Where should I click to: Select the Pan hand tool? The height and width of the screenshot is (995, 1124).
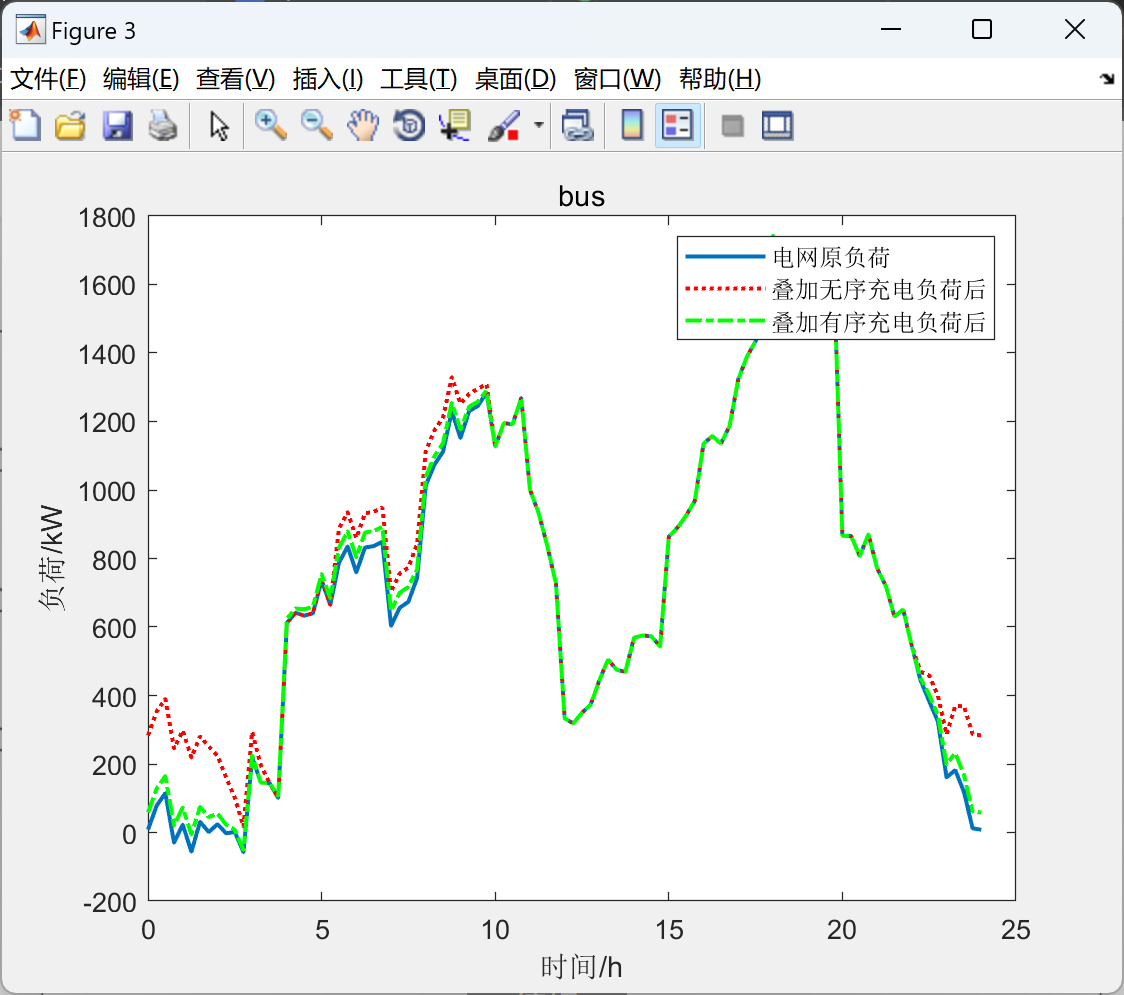pos(363,125)
